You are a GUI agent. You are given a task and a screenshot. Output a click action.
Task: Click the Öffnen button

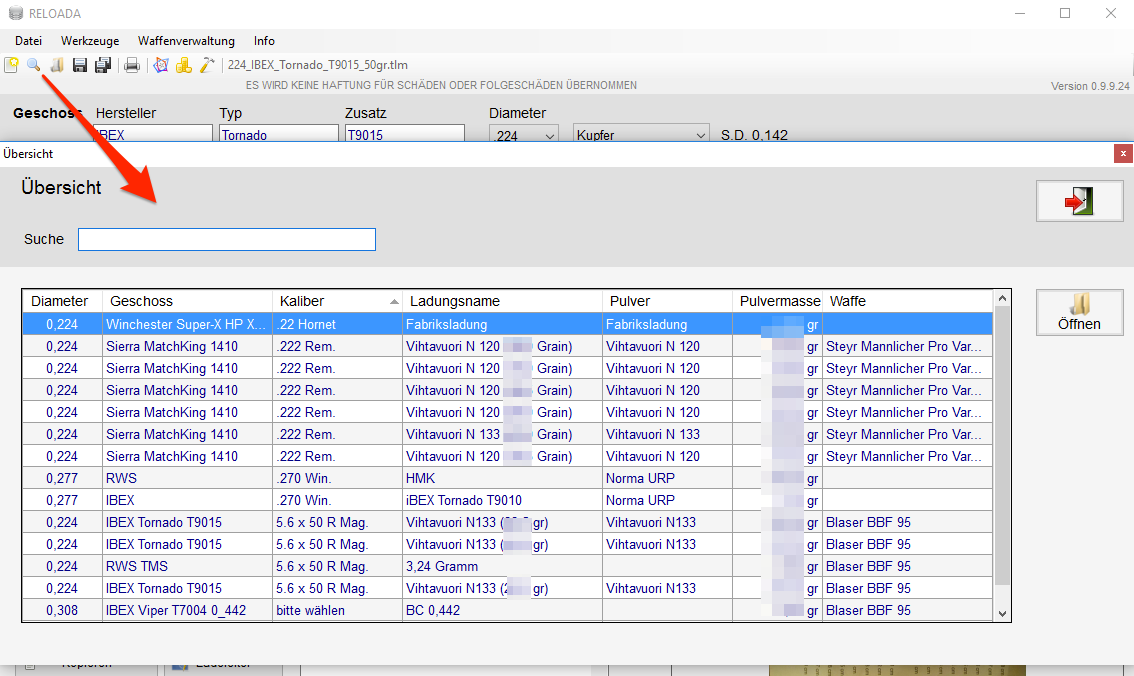point(1079,312)
